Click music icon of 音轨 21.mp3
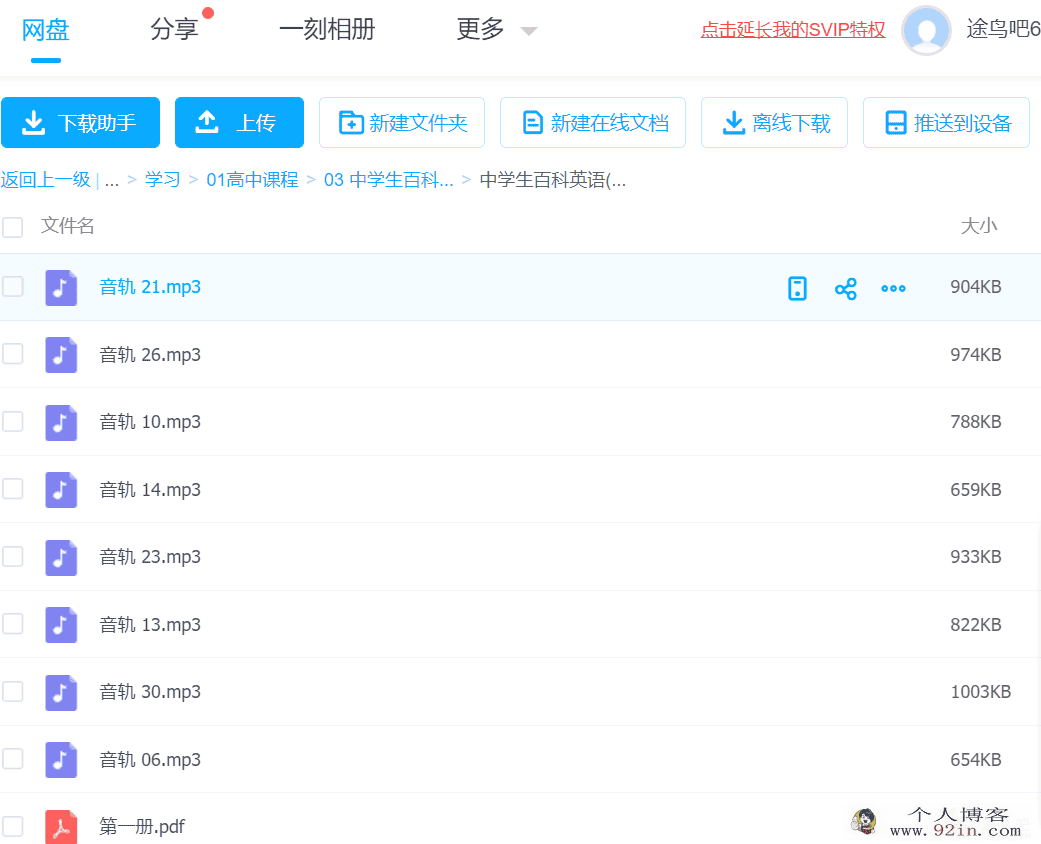The height and width of the screenshot is (844, 1041). [61, 288]
